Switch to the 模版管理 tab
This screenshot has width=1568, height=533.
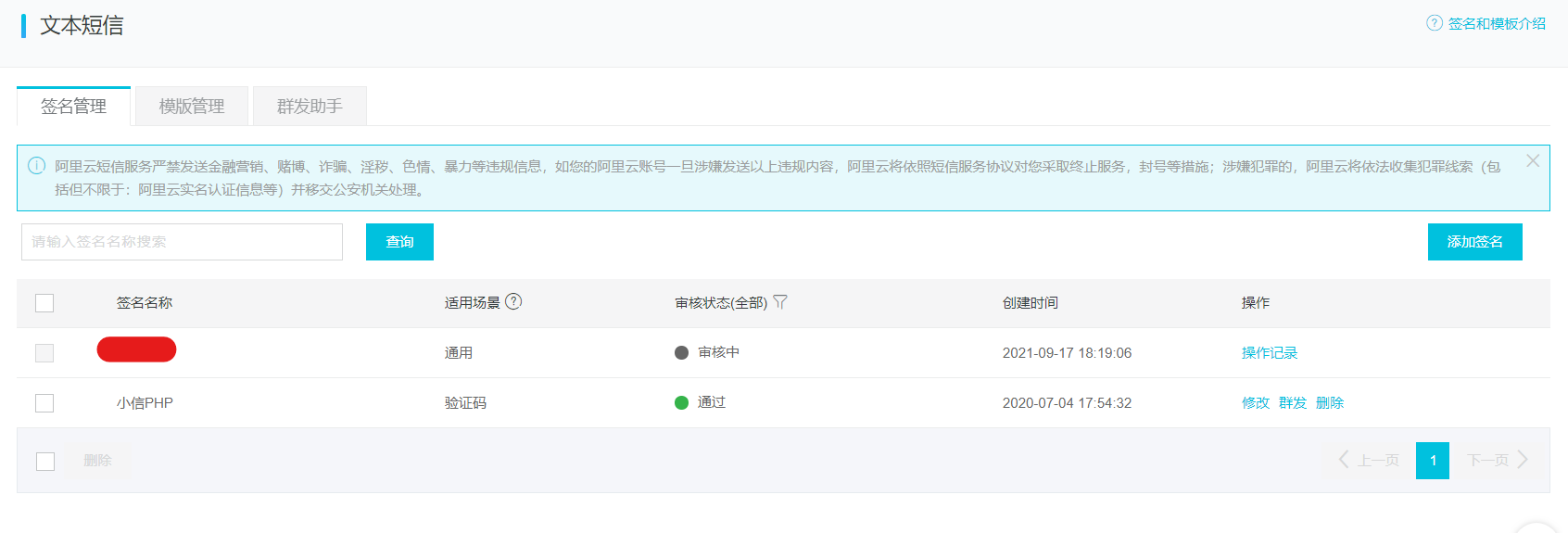tap(192, 107)
